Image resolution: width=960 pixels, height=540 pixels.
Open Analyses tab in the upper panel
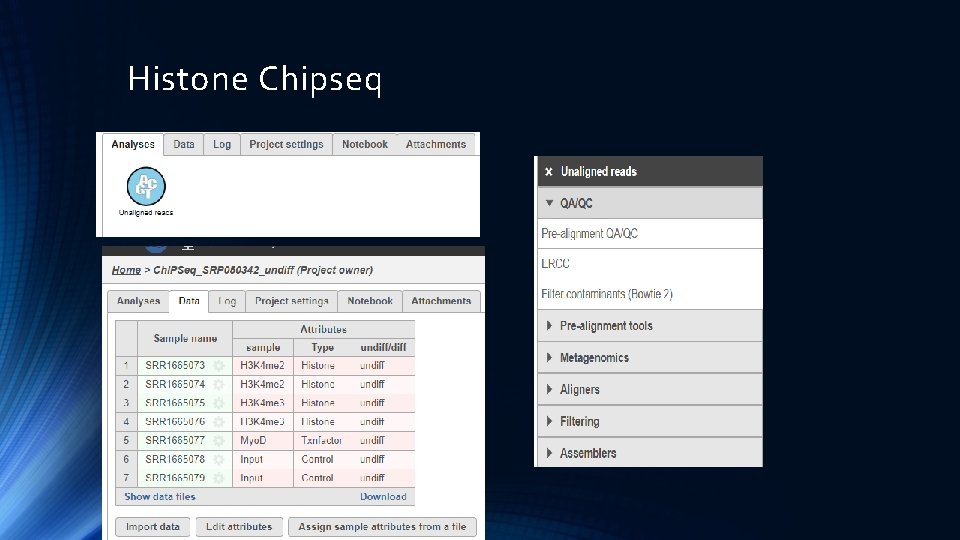click(x=133, y=144)
